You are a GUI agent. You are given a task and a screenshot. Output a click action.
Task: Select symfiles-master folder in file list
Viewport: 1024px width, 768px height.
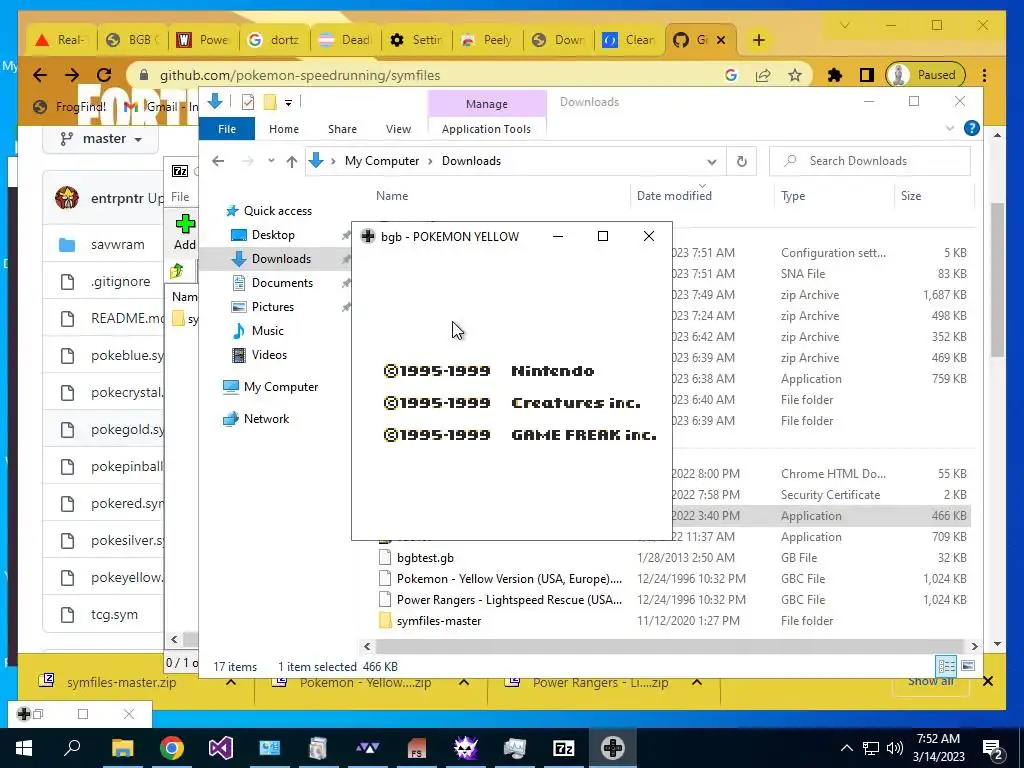click(x=439, y=620)
